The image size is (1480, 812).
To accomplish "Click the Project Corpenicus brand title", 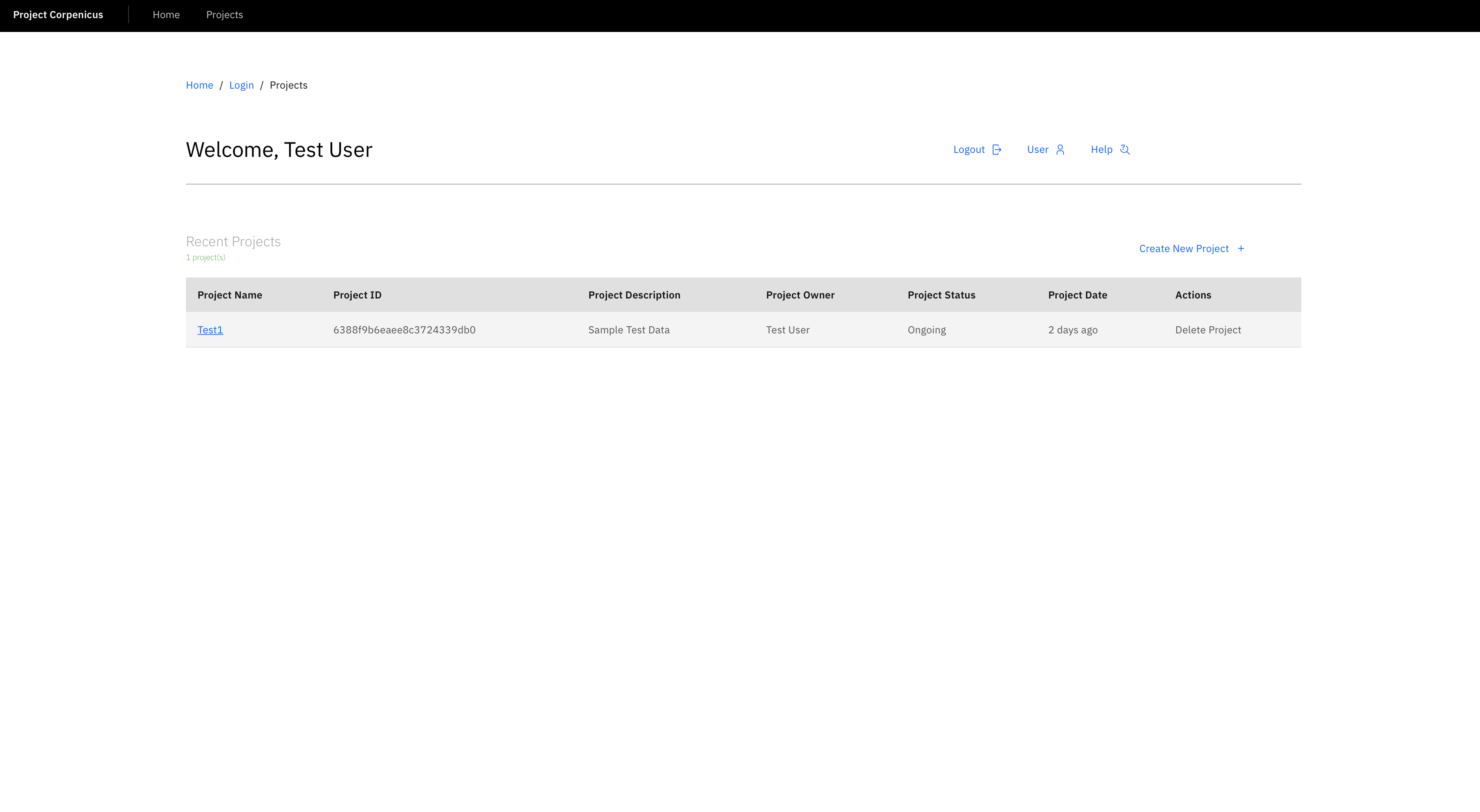I will [58, 15].
